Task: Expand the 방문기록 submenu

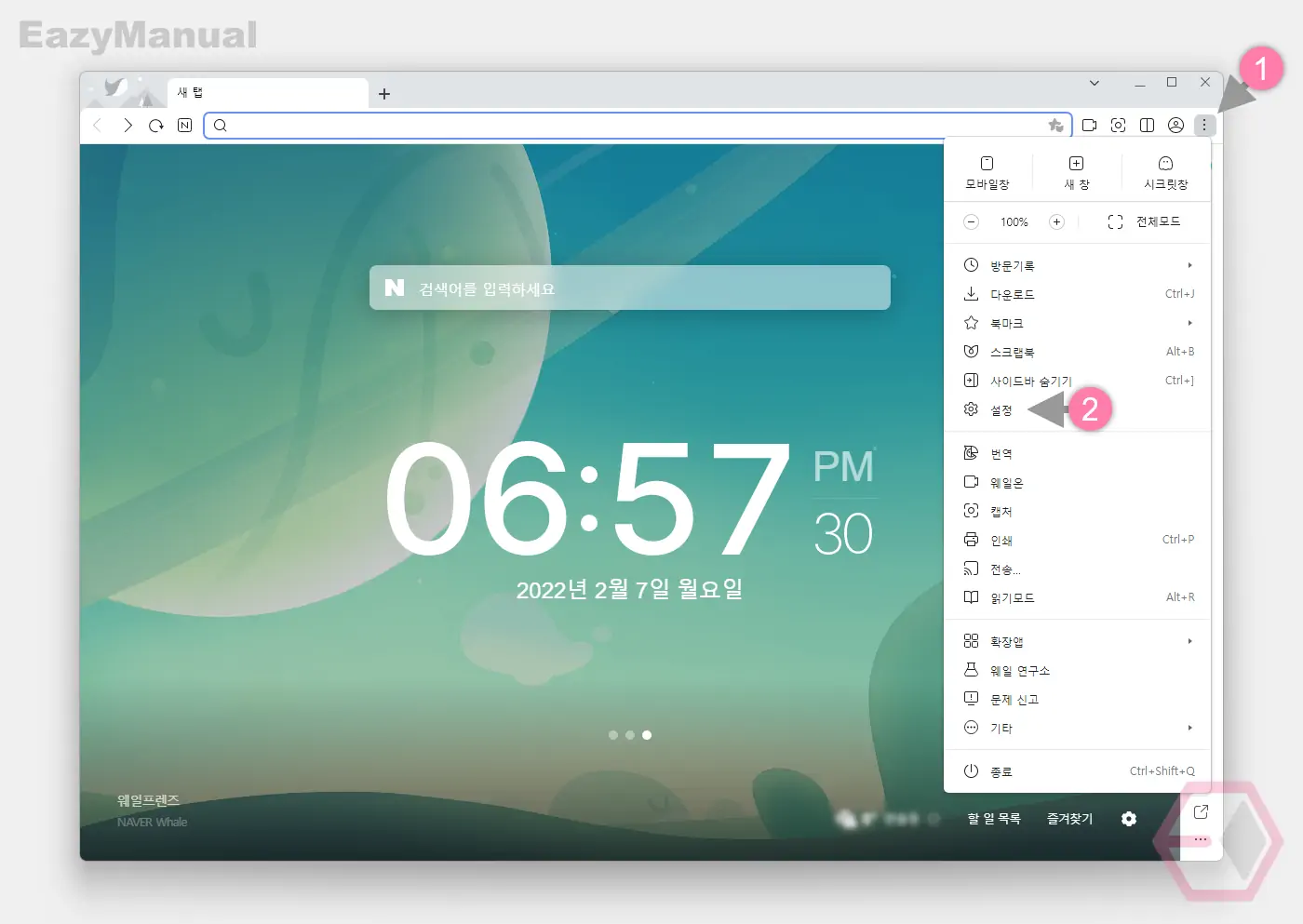Action: pos(1078,266)
